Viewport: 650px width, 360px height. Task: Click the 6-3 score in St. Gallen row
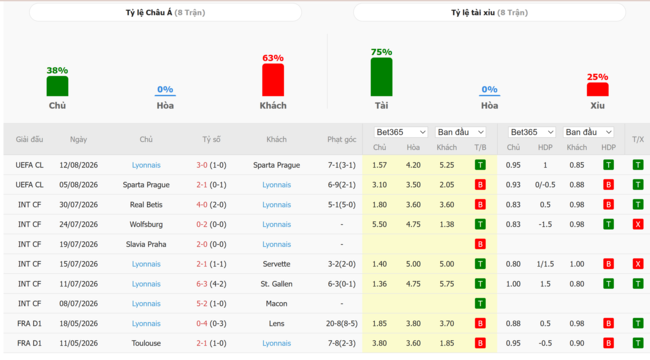[x=201, y=284]
